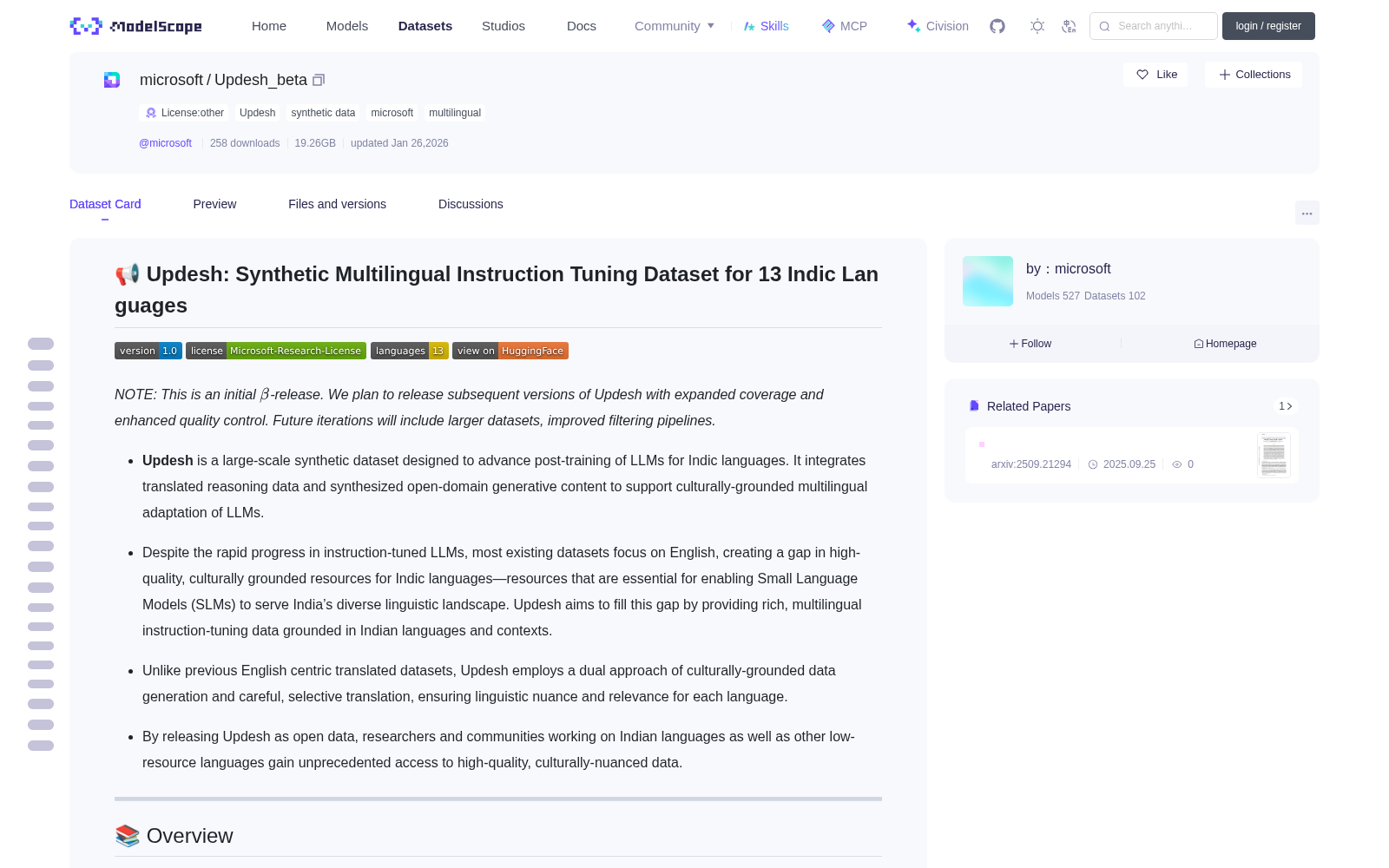Screen dimensions: 1389x868
Task: Click the view on HuggingFace badge
Action: (510, 351)
